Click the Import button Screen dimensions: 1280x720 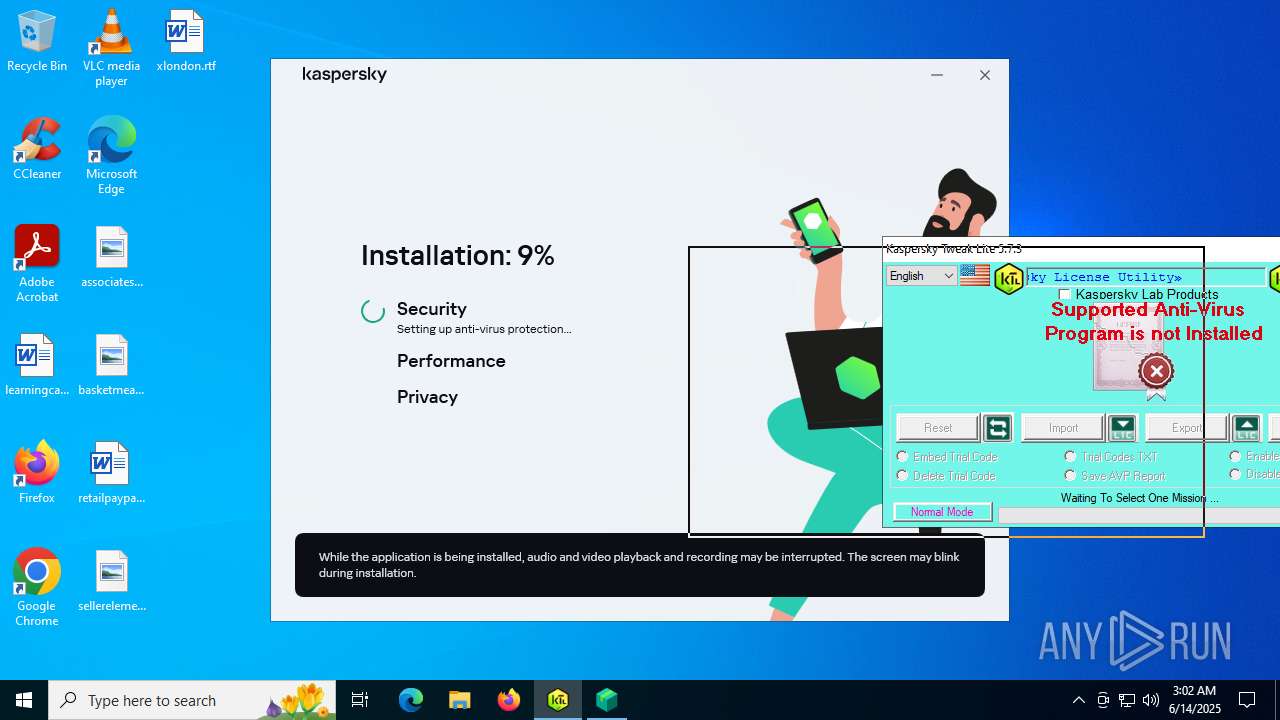coord(1063,428)
